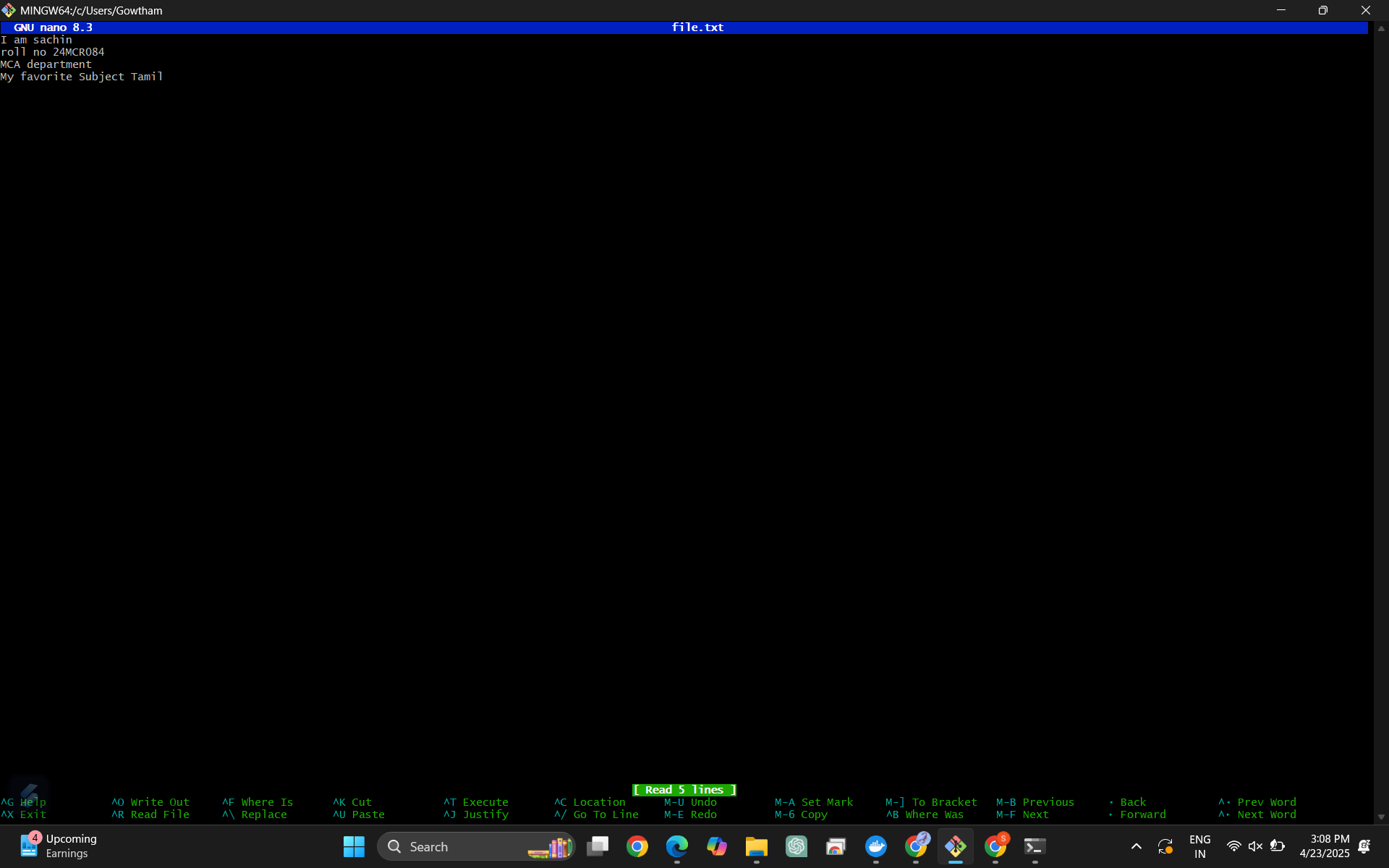This screenshot has height=868, width=1389.
Task: Click ^\ Replace shortcut label
Action: coord(255,814)
